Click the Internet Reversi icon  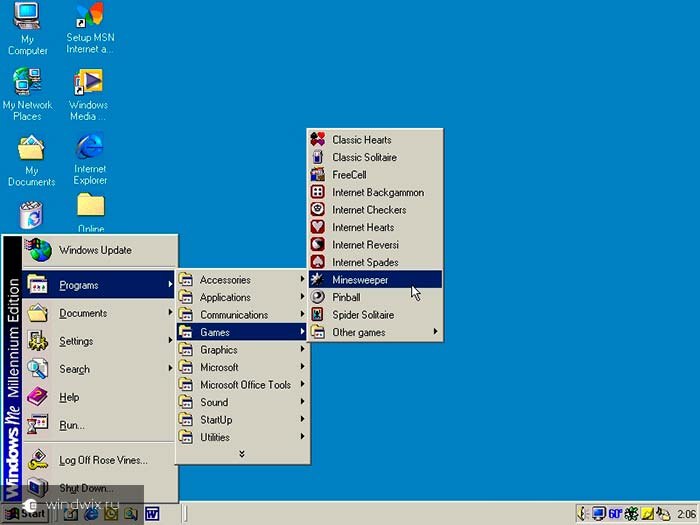pos(317,244)
